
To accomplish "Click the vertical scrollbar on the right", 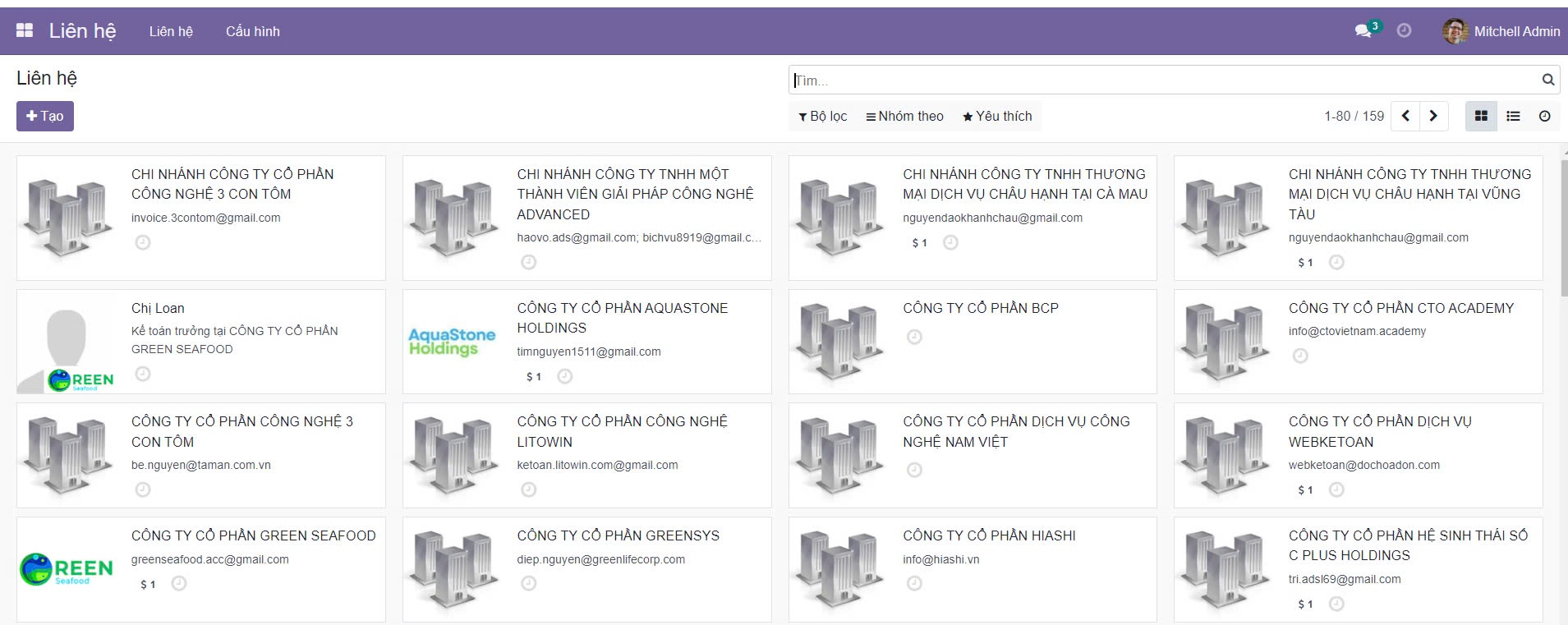I will tap(1563, 230).
